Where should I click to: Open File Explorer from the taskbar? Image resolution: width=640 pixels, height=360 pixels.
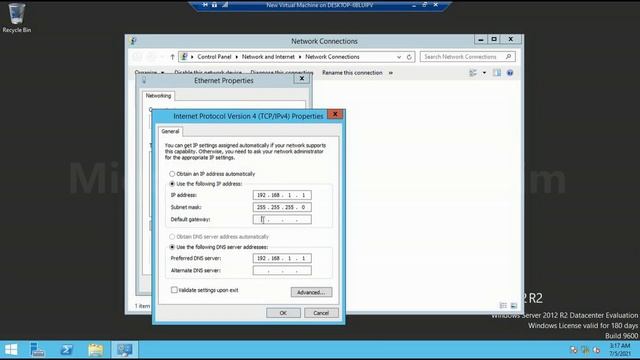(96, 350)
